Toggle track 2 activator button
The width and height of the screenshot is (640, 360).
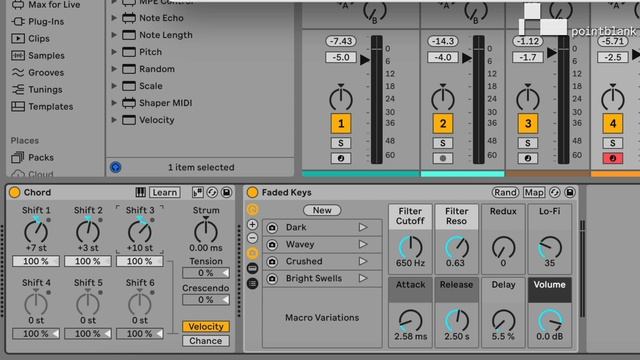click(443, 124)
